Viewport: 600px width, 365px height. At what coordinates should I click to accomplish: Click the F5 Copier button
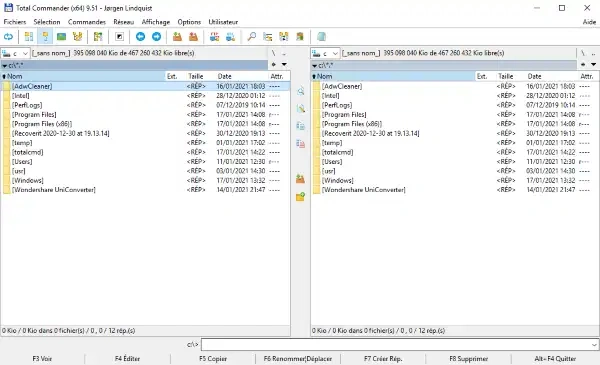[213, 359]
